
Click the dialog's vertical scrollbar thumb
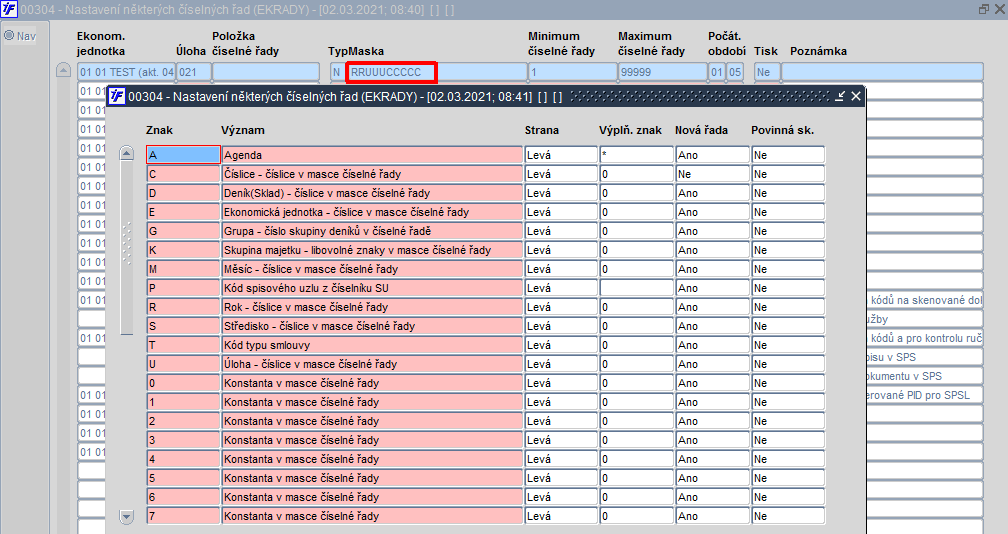click(127, 247)
